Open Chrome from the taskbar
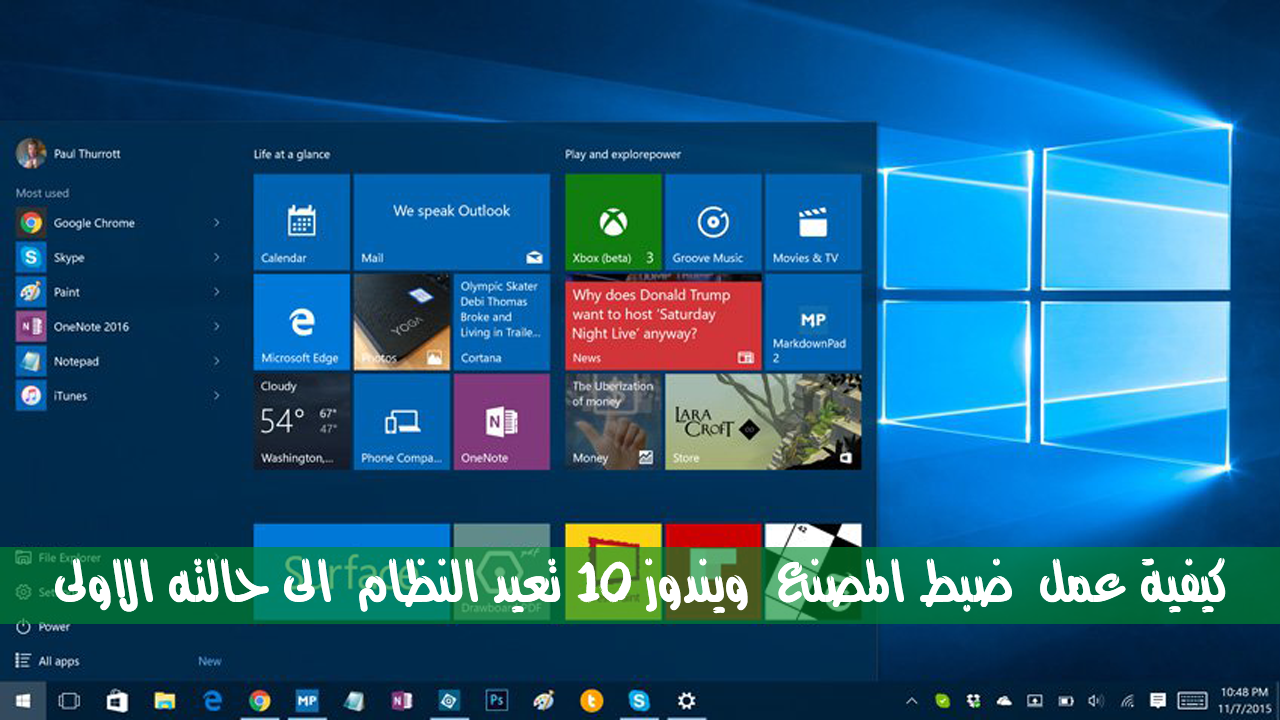This screenshot has height=720, width=1280. click(259, 701)
